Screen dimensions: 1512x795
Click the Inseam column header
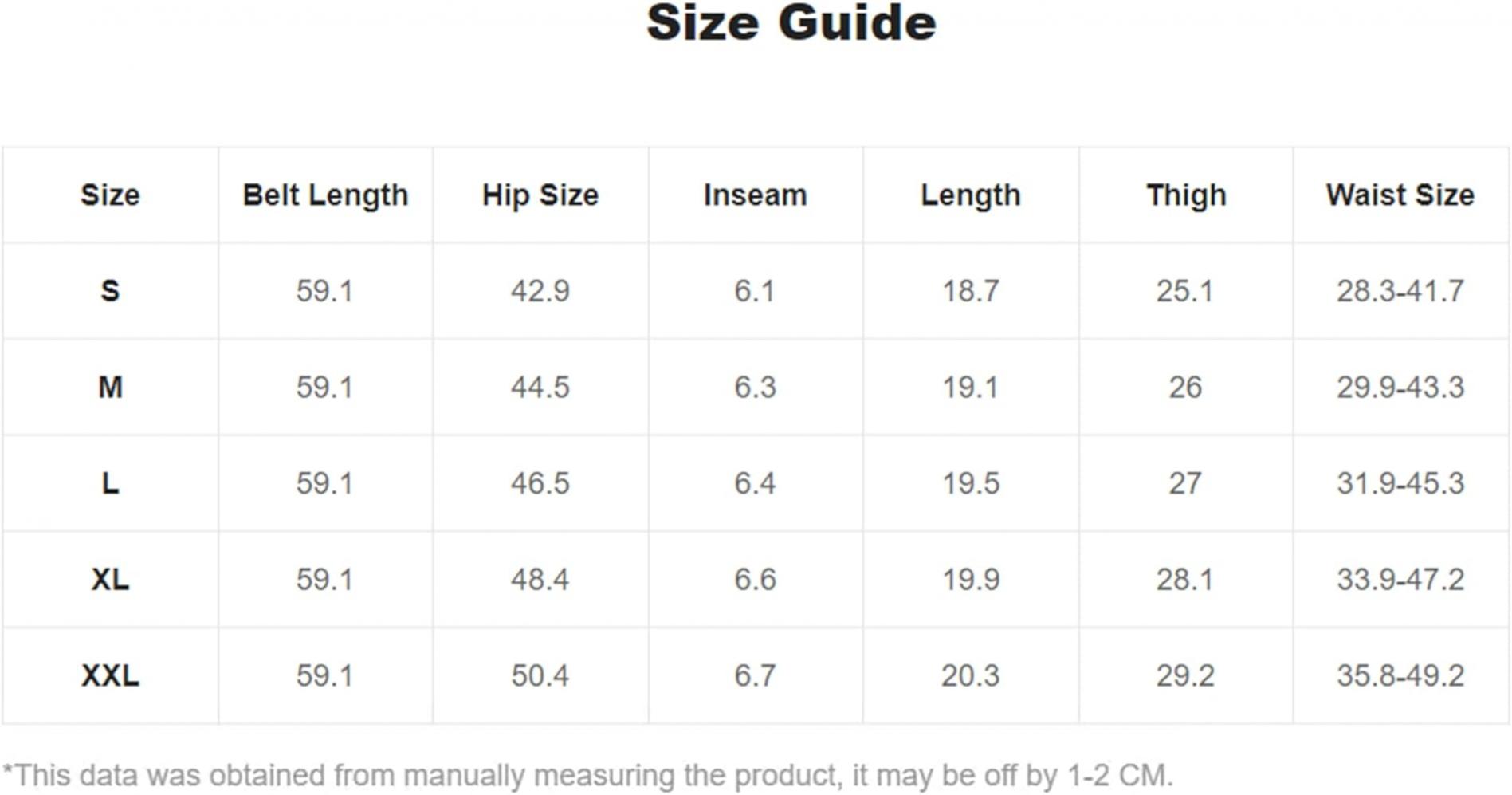[755, 195]
